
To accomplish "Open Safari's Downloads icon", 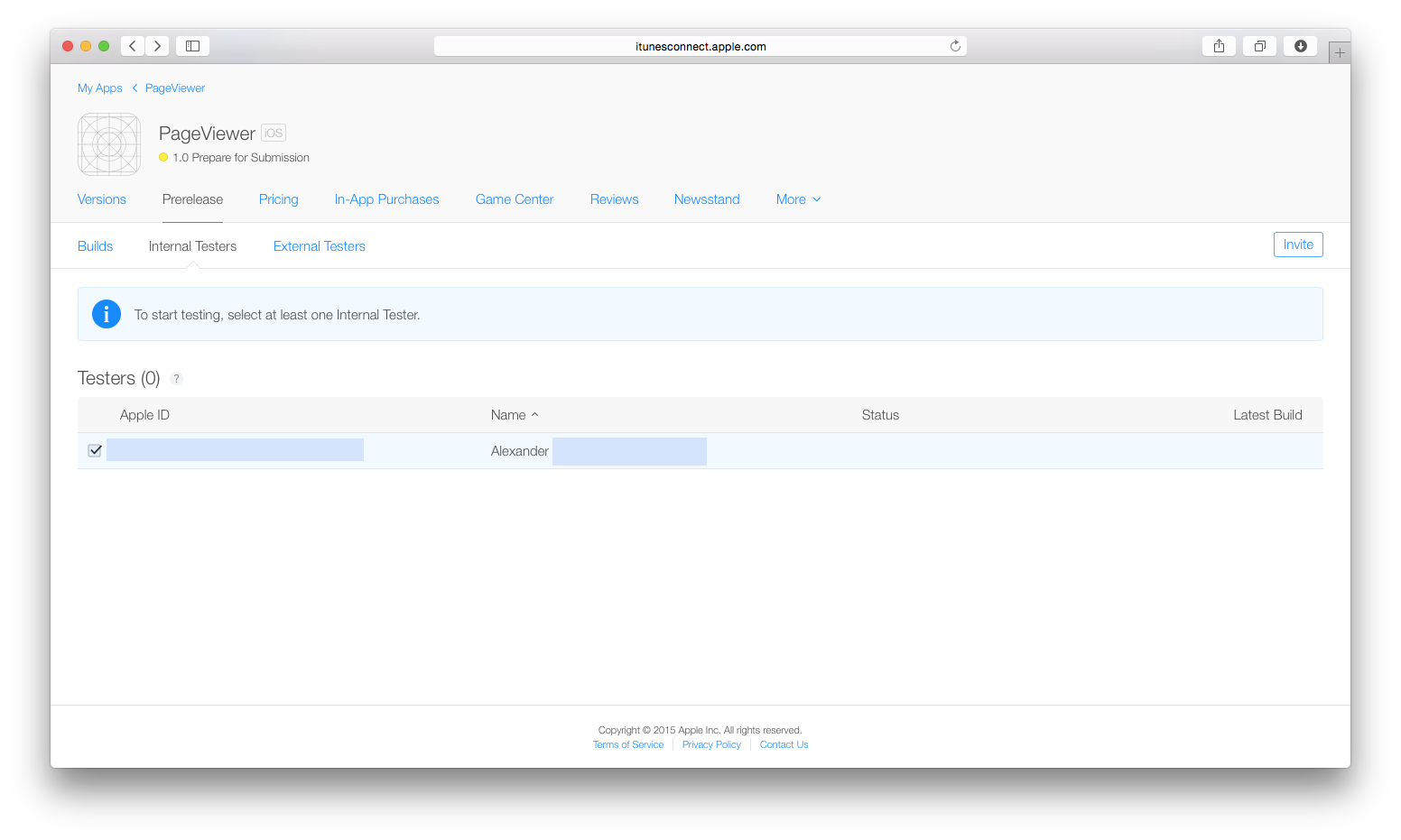I will coord(1300,45).
